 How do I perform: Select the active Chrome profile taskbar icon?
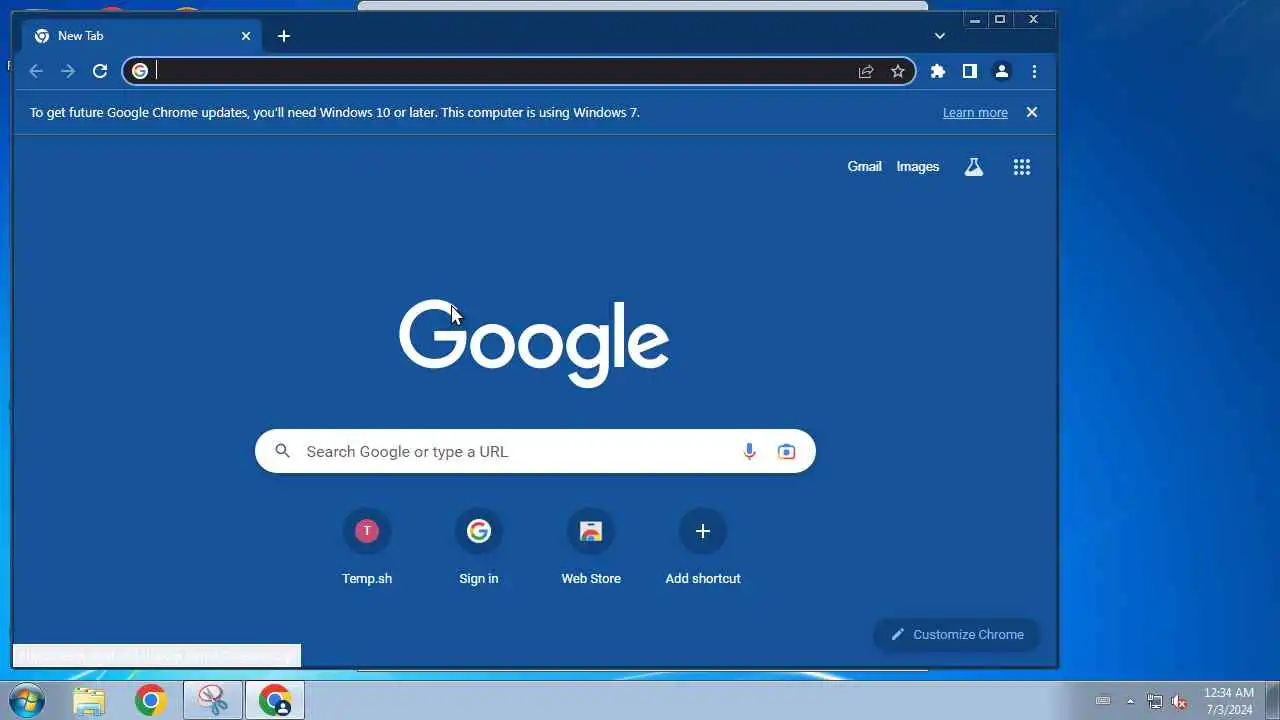coord(275,701)
